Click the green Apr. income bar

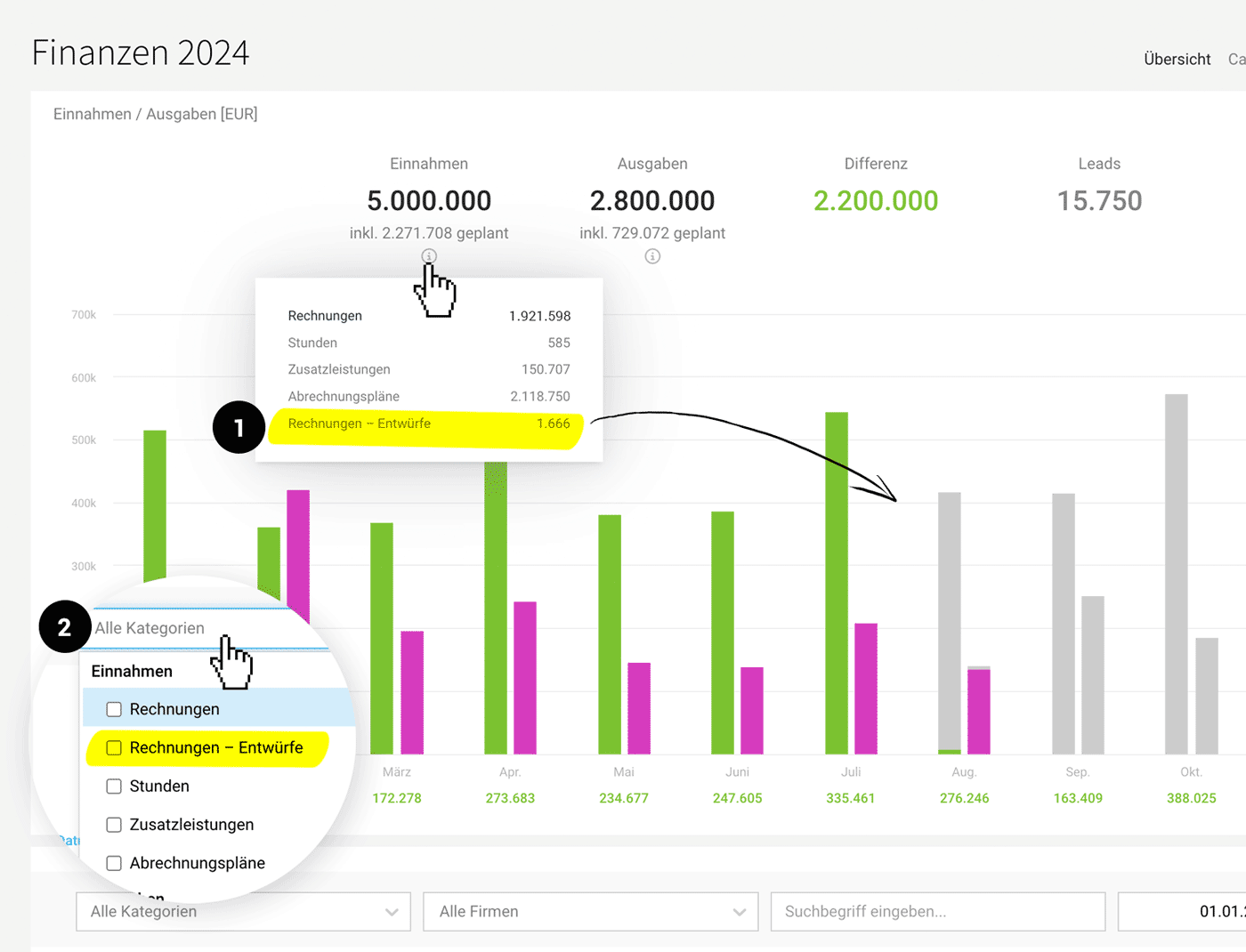(x=496, y=608)
